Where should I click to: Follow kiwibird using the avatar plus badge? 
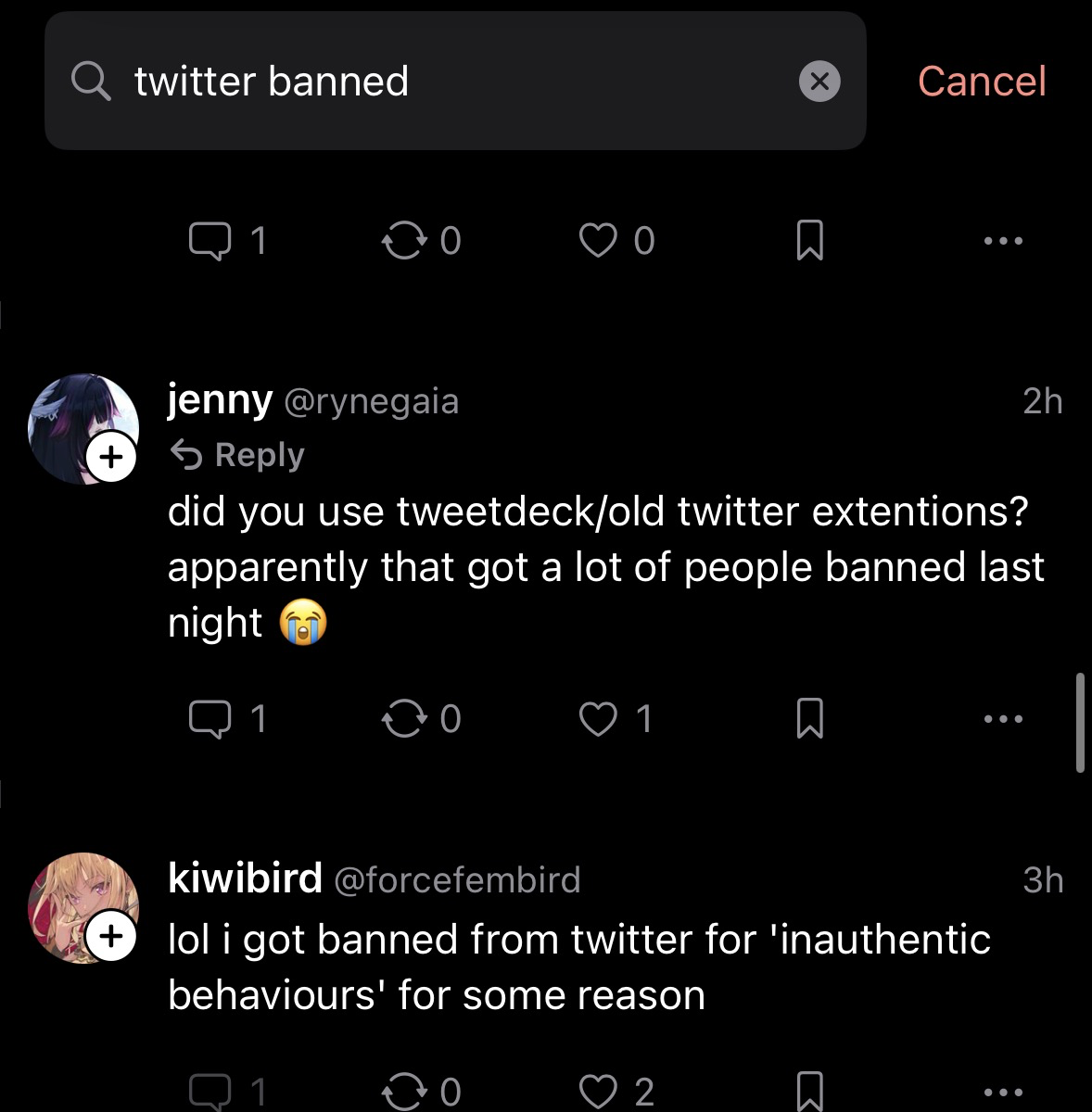pyautogui.click(x=110, y=936)
